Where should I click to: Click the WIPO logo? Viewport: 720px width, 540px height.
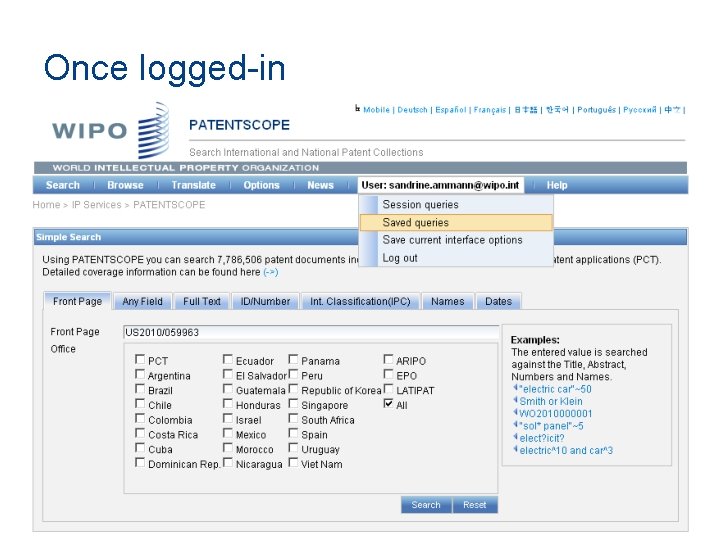coord(111,130)
